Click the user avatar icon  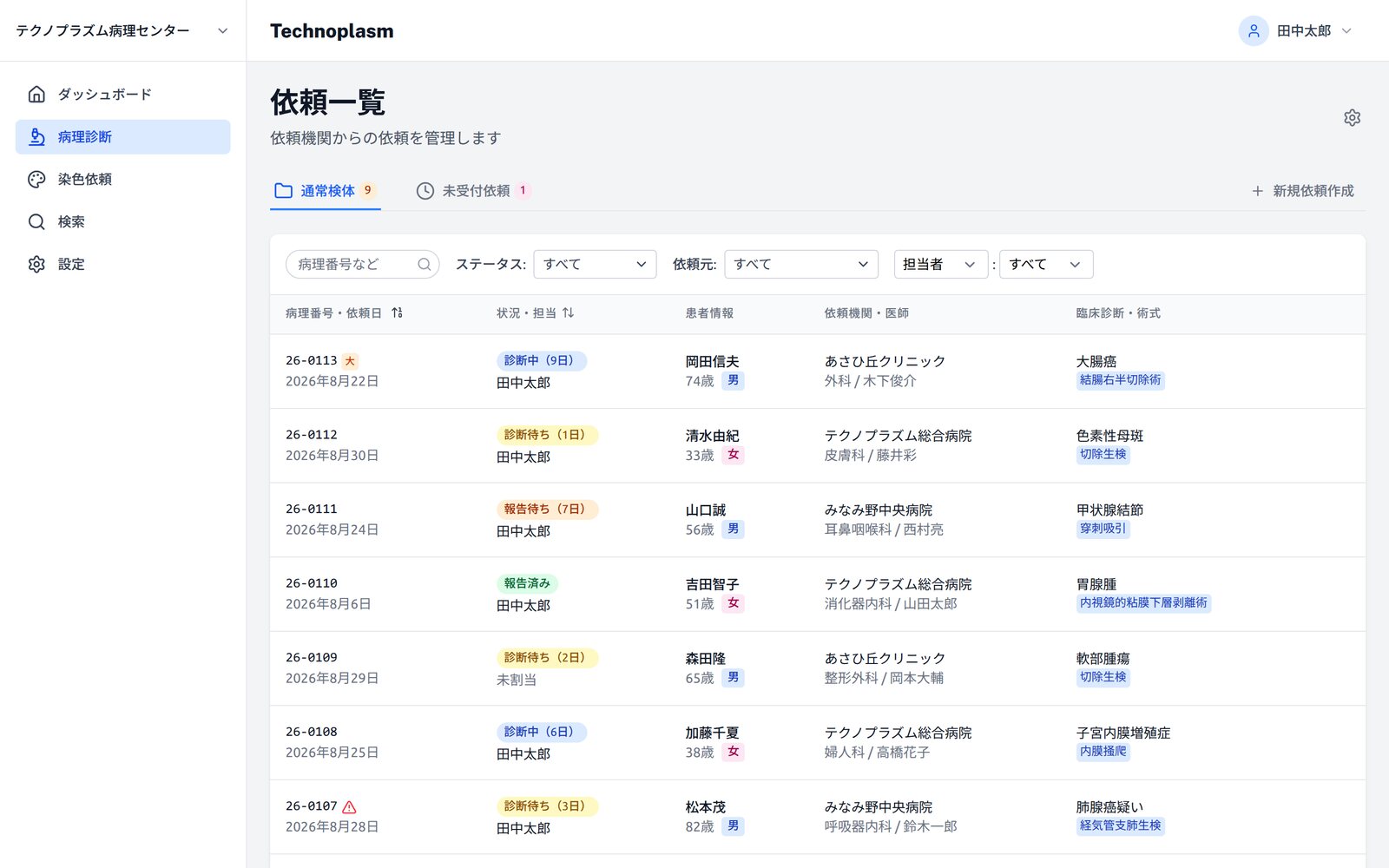pyautogui.click(x=1253, y=30)
